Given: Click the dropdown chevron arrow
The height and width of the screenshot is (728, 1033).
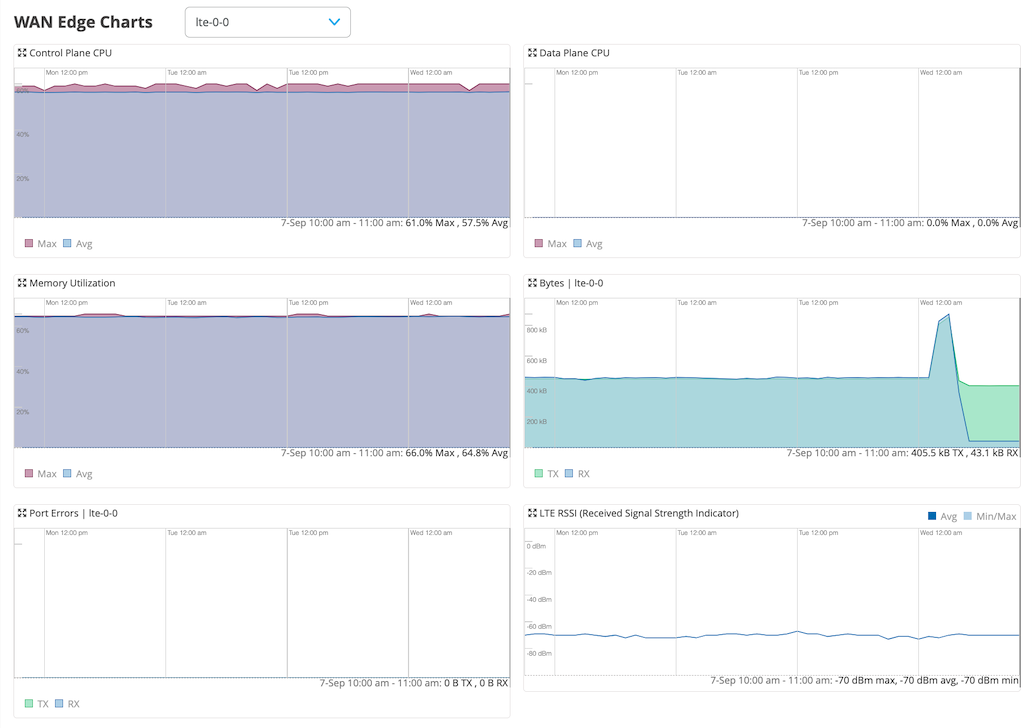Looking at the screenshot, I should 335,22.
